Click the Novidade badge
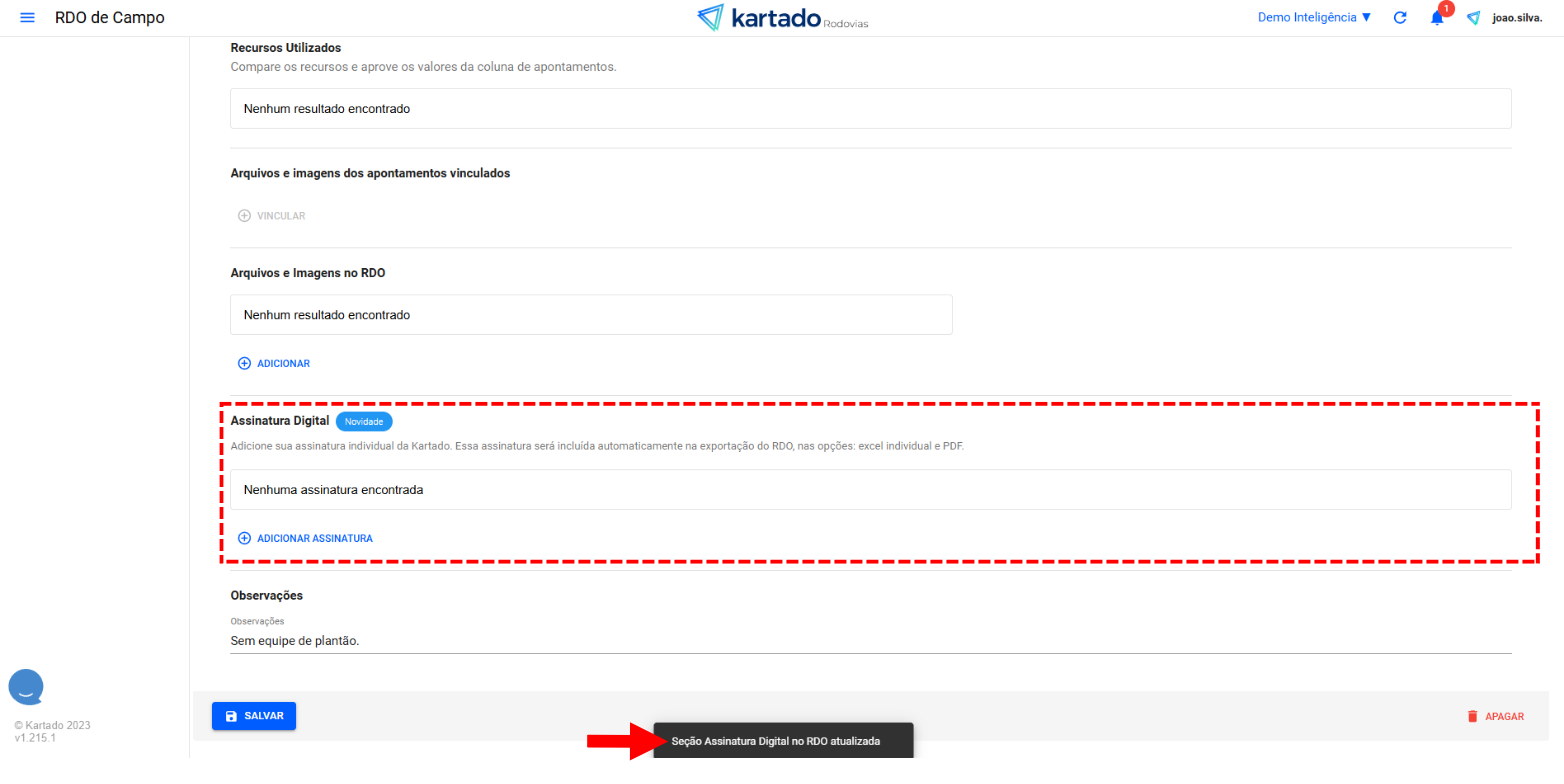 point(364,422)
